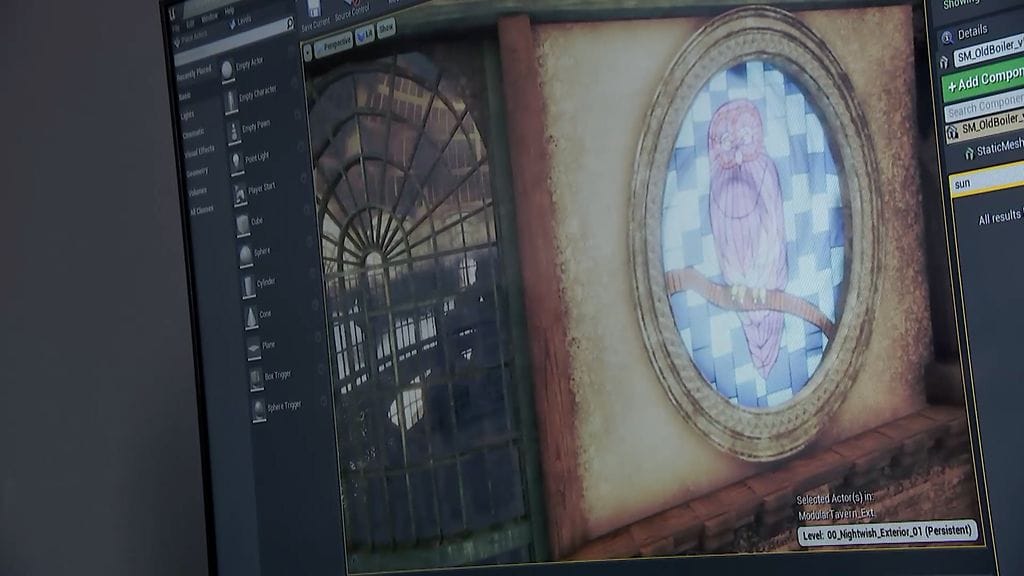Open the Lights category tab

187,115
